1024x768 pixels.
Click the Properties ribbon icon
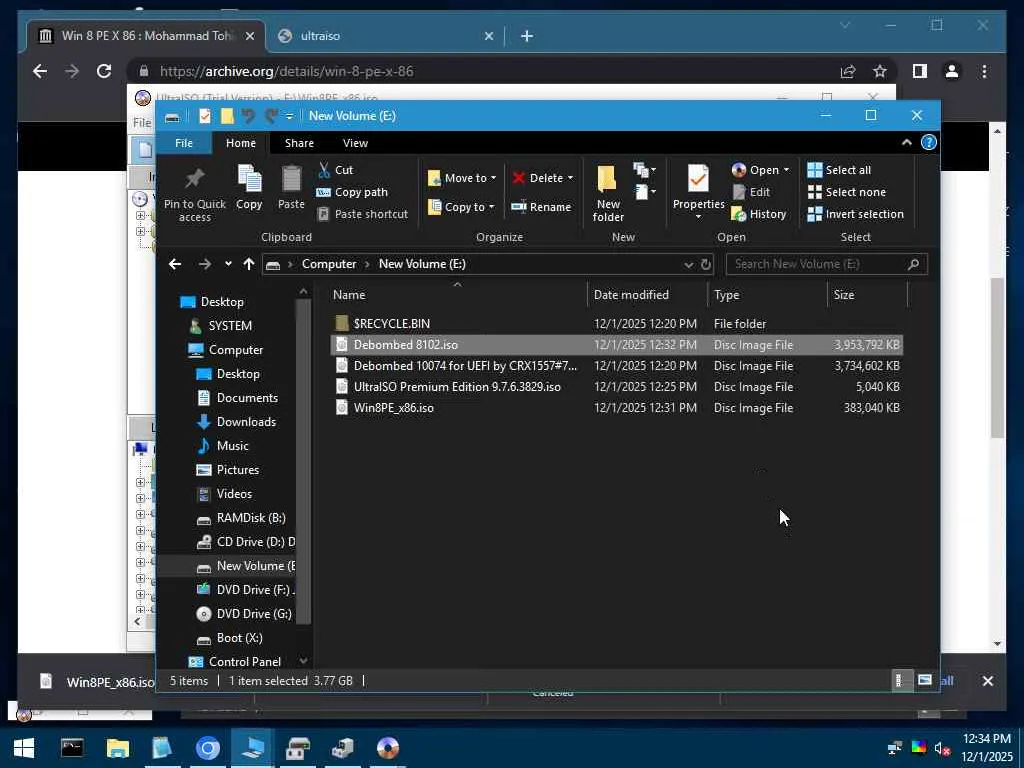tap(698, 178)
